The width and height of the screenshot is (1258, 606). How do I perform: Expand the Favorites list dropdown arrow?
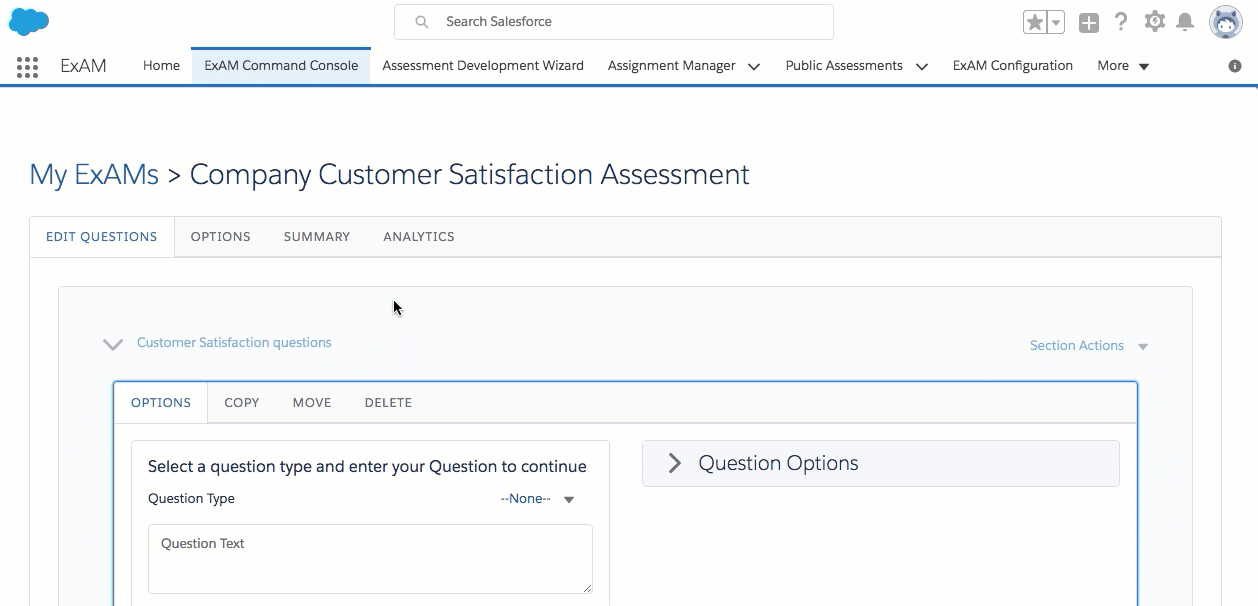[1056, 22]
